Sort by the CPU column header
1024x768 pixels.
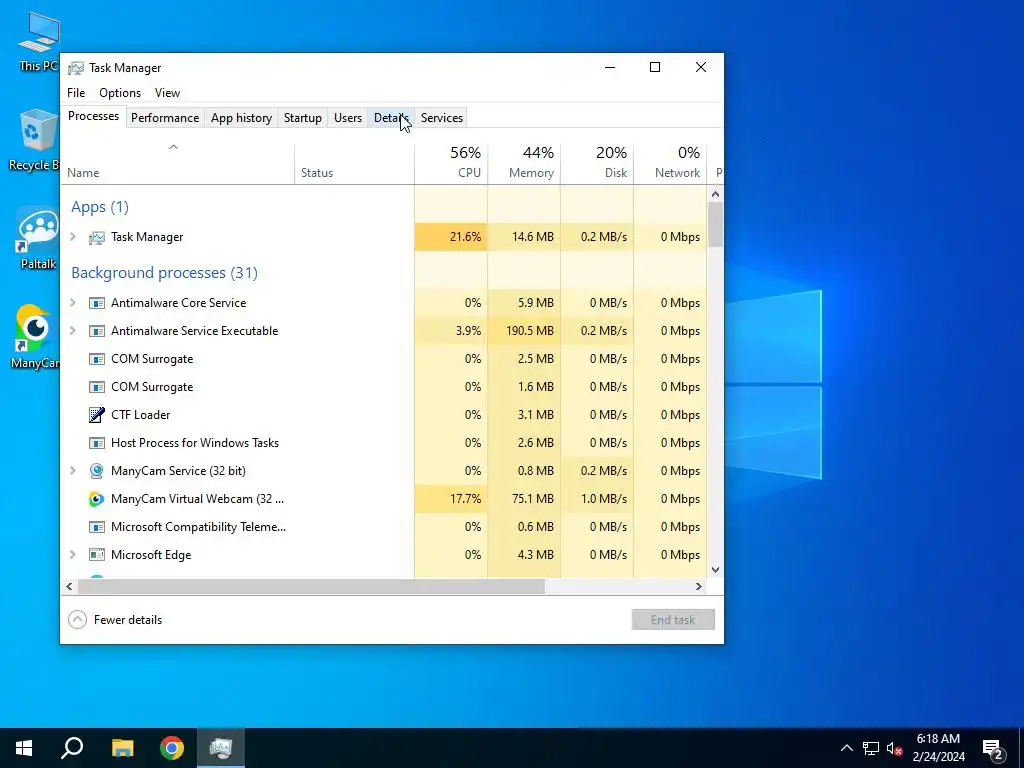(451, 165)
